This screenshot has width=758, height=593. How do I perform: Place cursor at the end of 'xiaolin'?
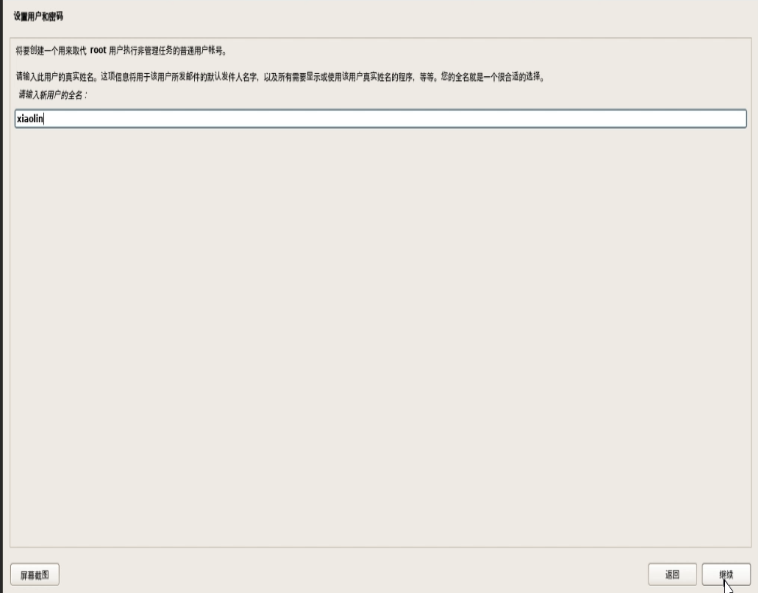point(44,118)
